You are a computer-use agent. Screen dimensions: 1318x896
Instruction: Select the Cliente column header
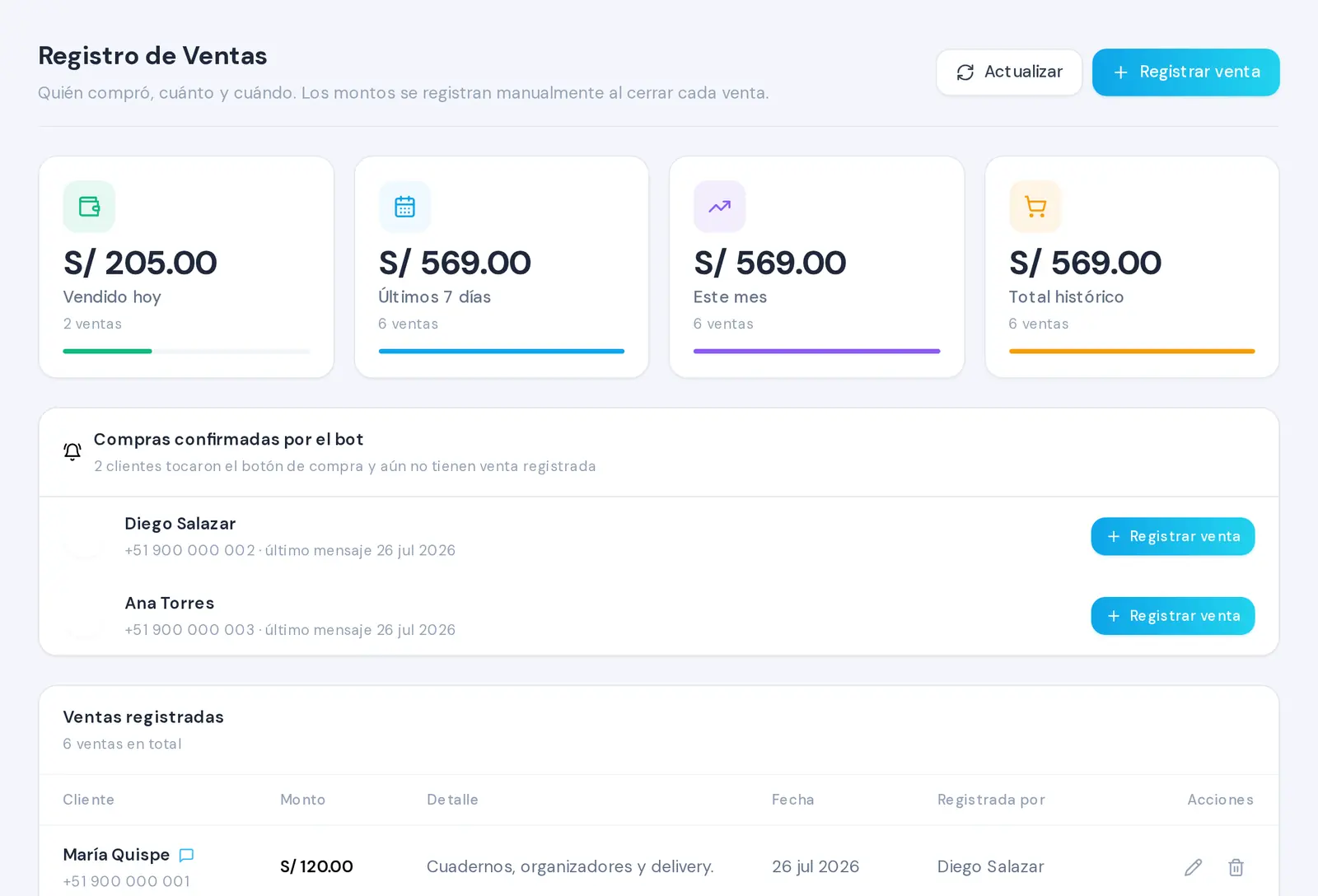click(x=89, y=800)
